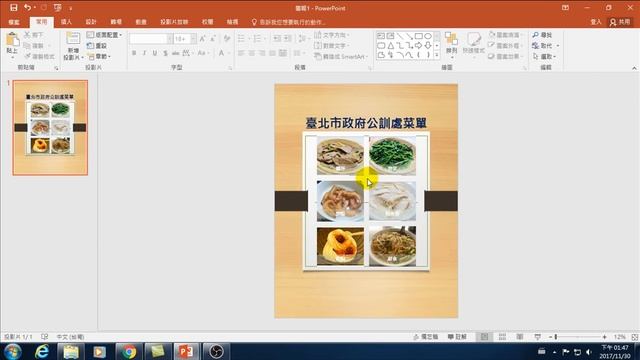Open Text Direction (文字方向) dropdown
This screenshot has width=640, height=360.
tap(331, 35)
